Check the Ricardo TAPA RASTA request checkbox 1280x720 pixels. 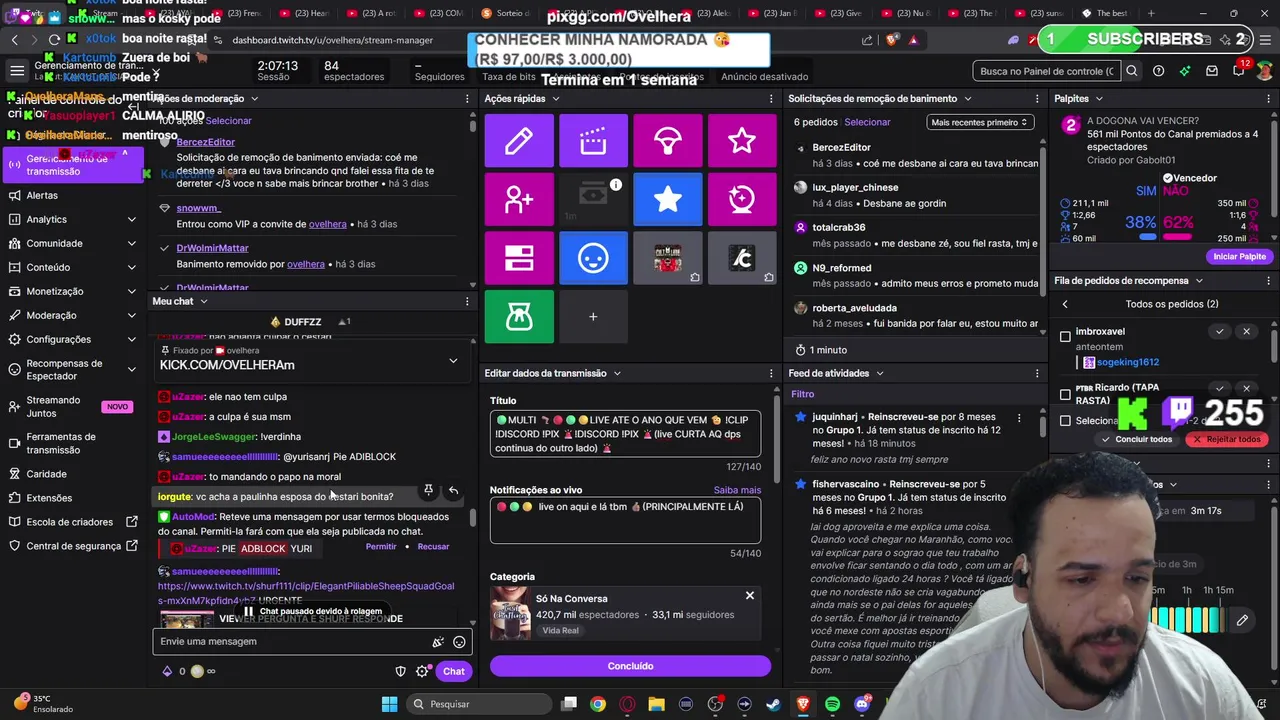point(1066,394)
